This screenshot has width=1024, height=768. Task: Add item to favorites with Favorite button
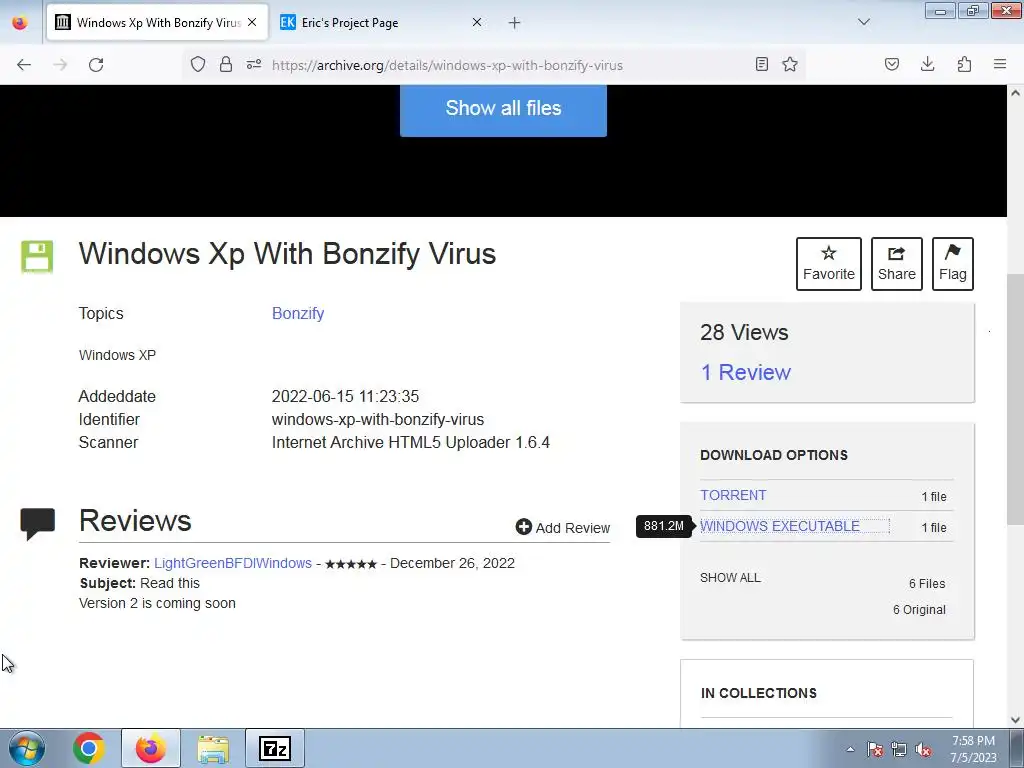(x=829, y=264)
